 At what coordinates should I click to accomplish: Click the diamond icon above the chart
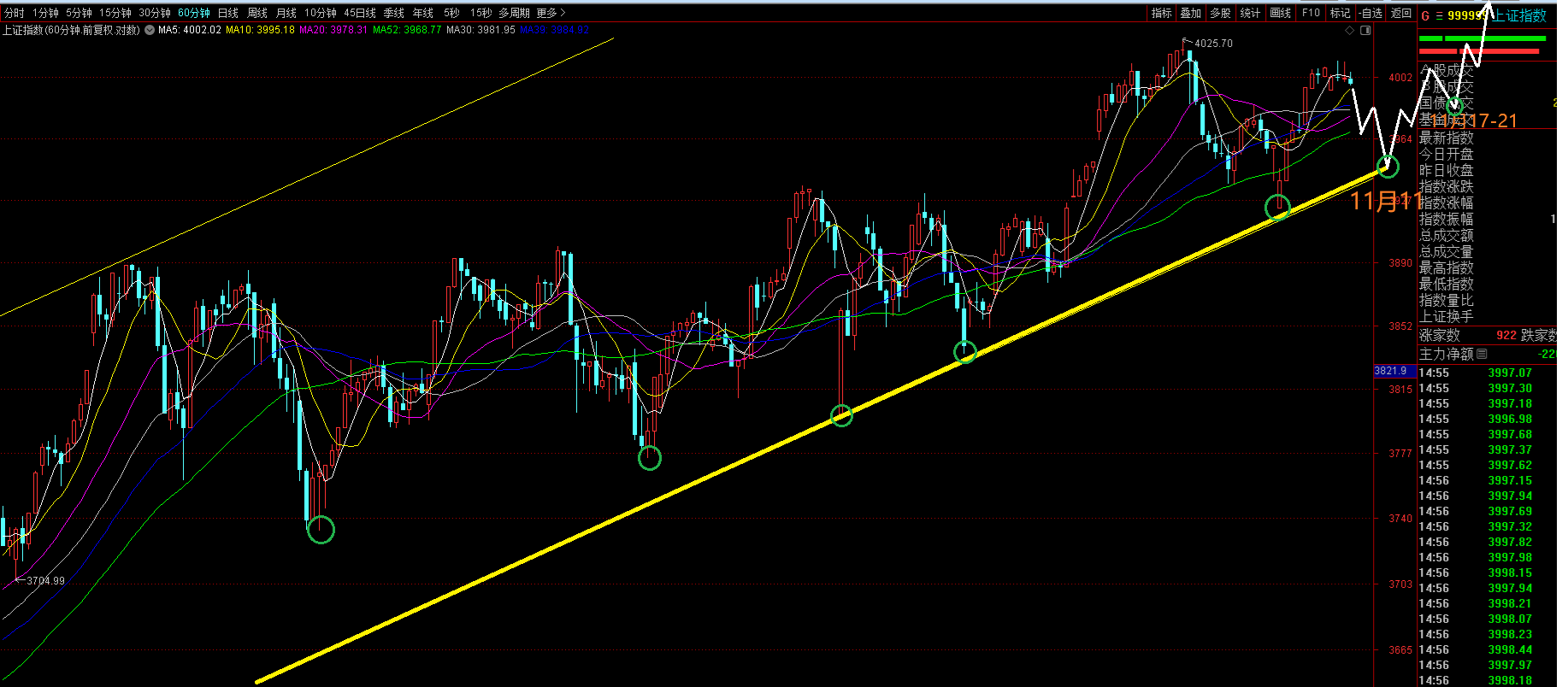click(1350, 30)
